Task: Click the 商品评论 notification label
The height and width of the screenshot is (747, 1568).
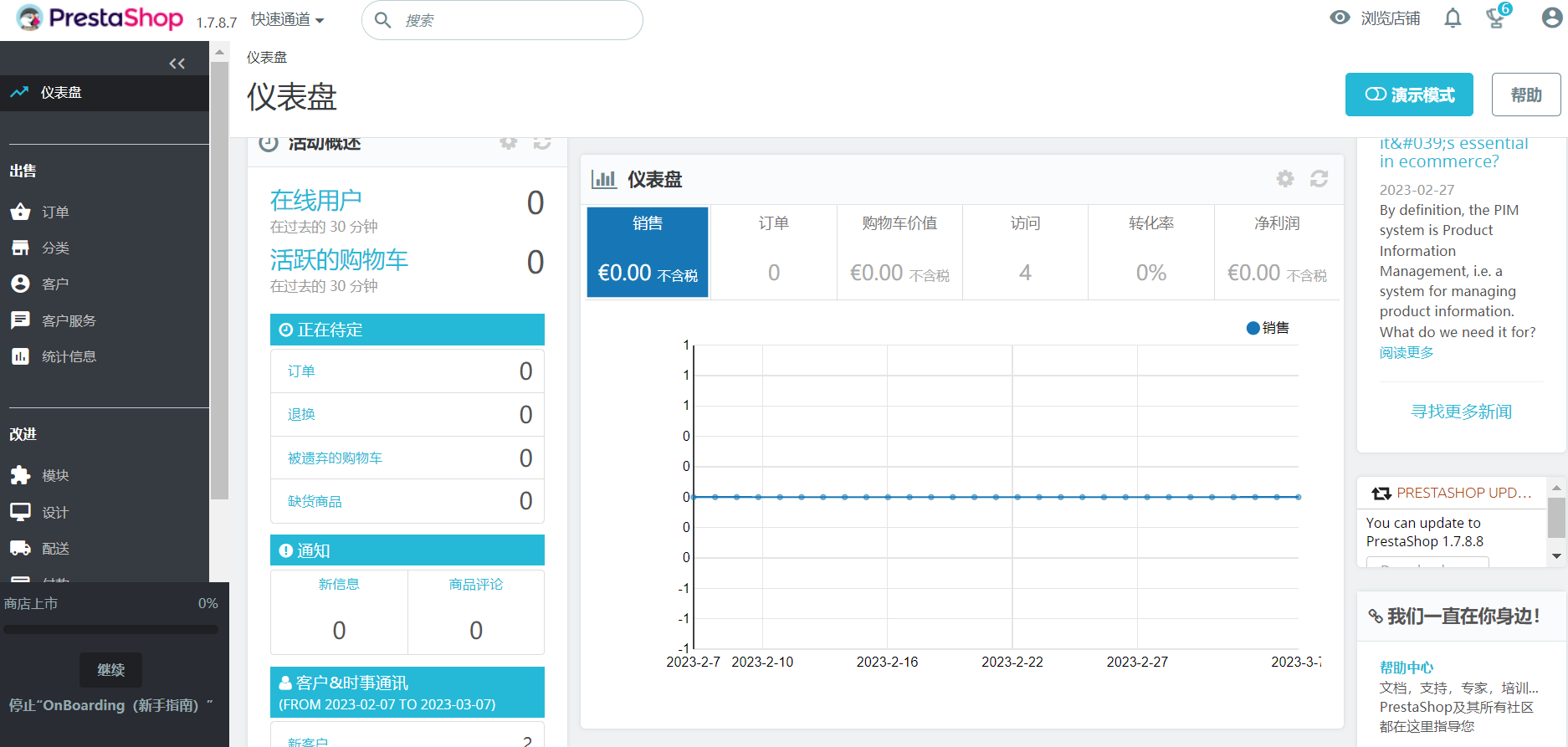Action: tap(476, 584)
